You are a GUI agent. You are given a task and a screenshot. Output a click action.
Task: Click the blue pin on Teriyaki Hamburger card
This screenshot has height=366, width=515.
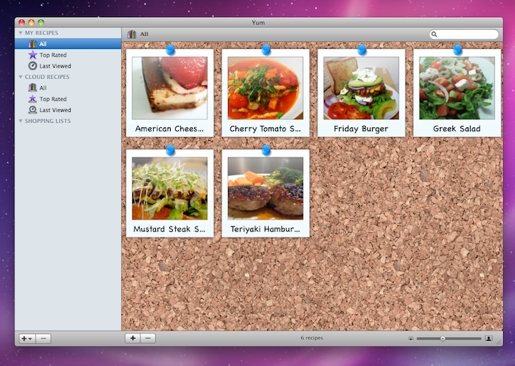point(266,150)
